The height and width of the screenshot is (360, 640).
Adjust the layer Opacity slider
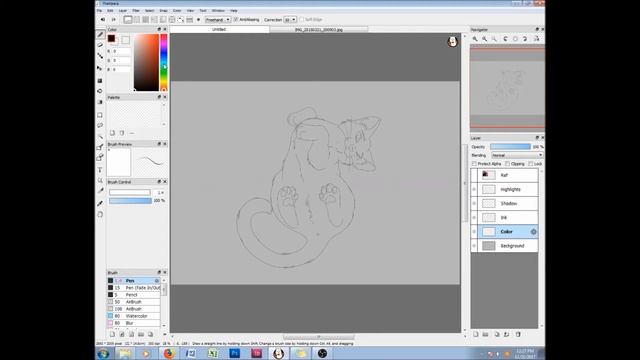[510, 147]
